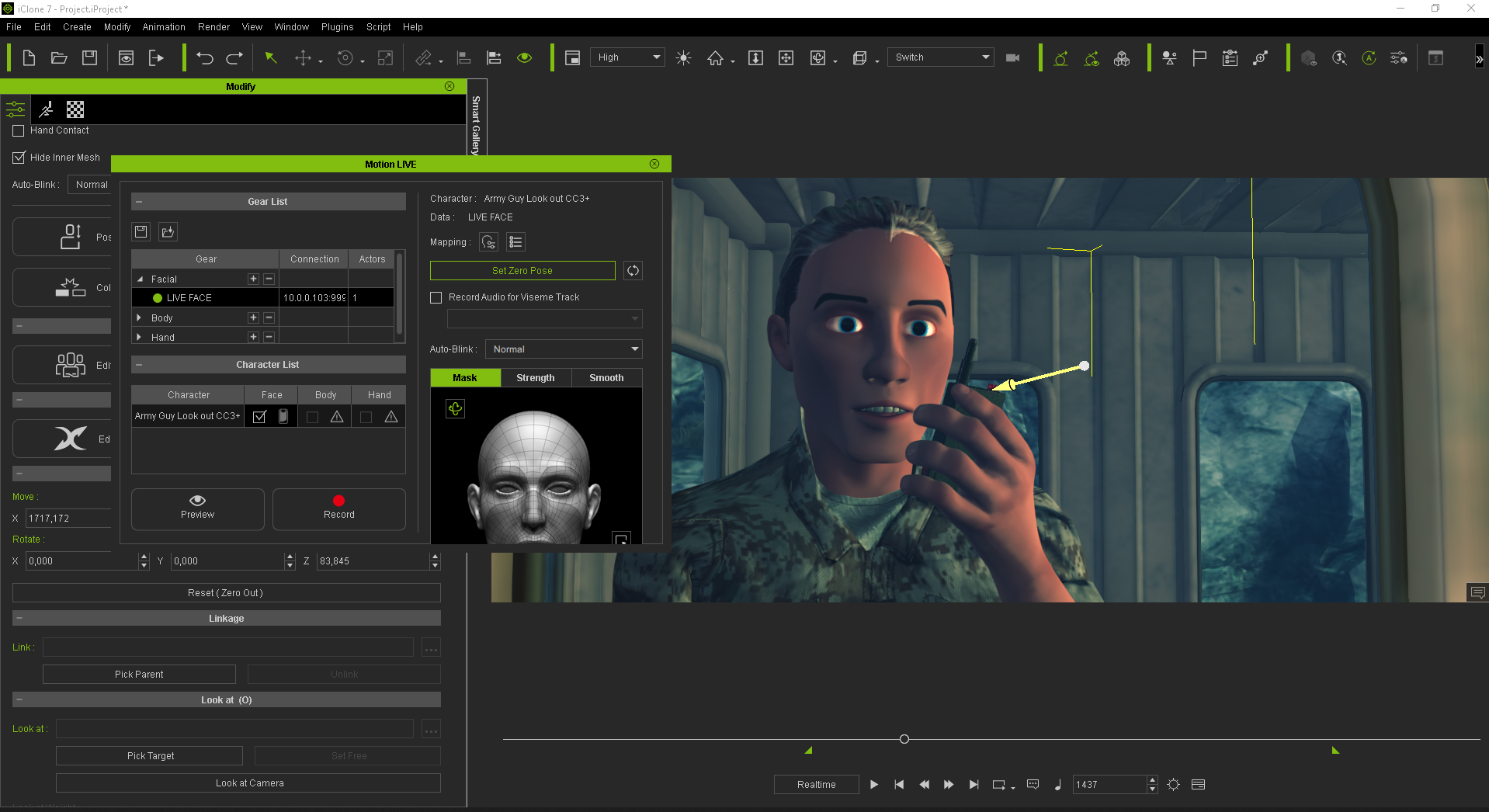Click the Pick Parent button
Screen dimensions: 1489x812
(x=139, y=675)
